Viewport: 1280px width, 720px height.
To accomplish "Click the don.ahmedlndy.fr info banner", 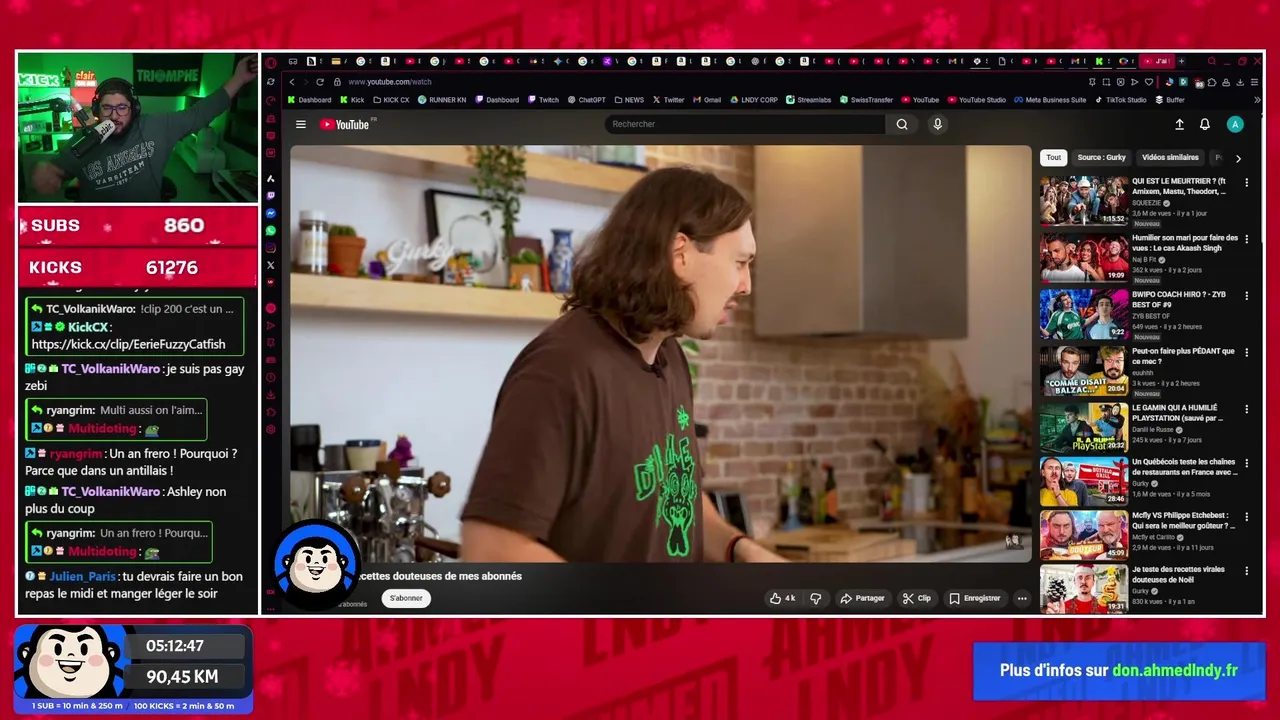I will tap(1119, 671).
